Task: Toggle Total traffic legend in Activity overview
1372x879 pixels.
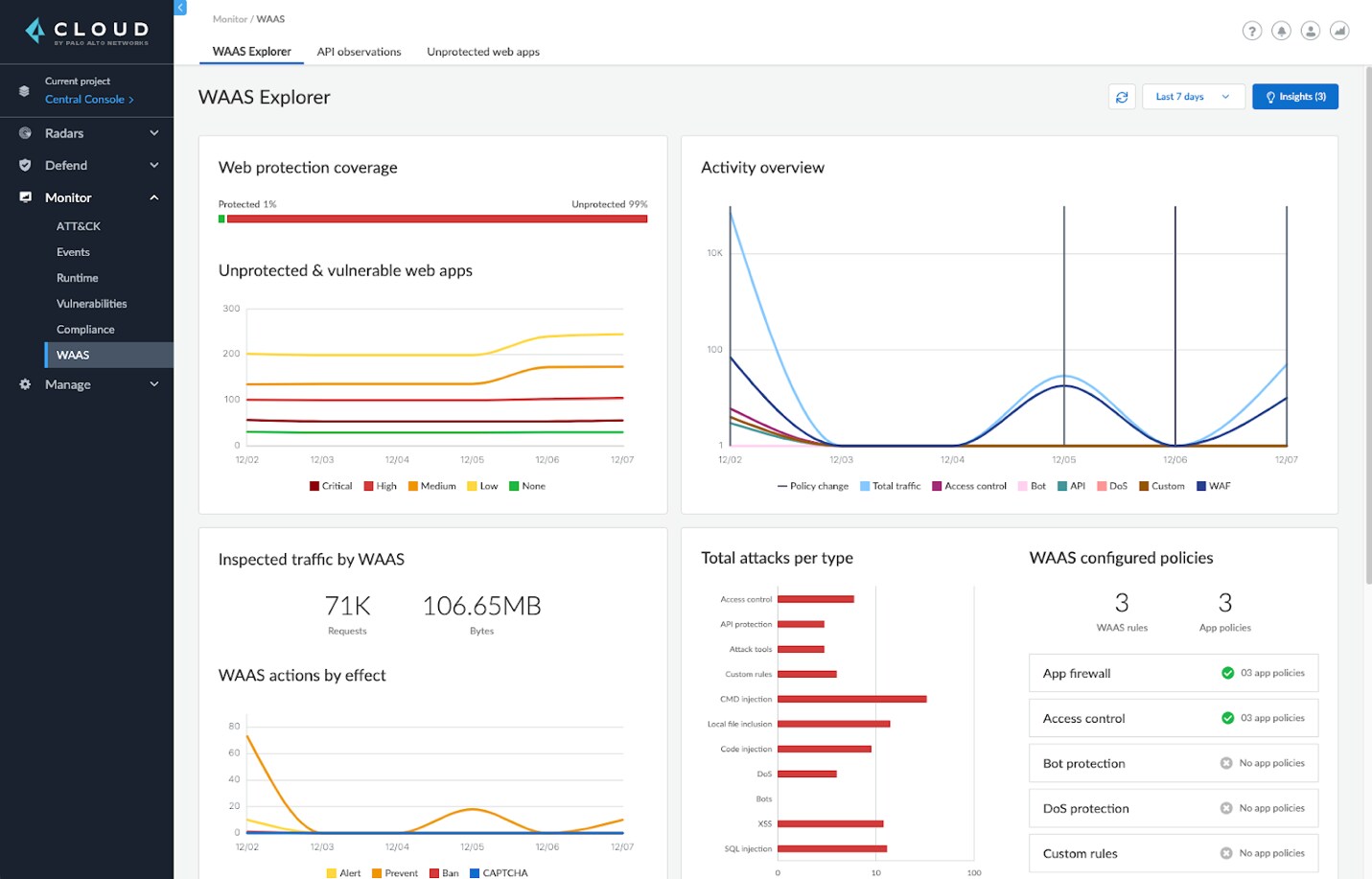Action: click(890, 486)
